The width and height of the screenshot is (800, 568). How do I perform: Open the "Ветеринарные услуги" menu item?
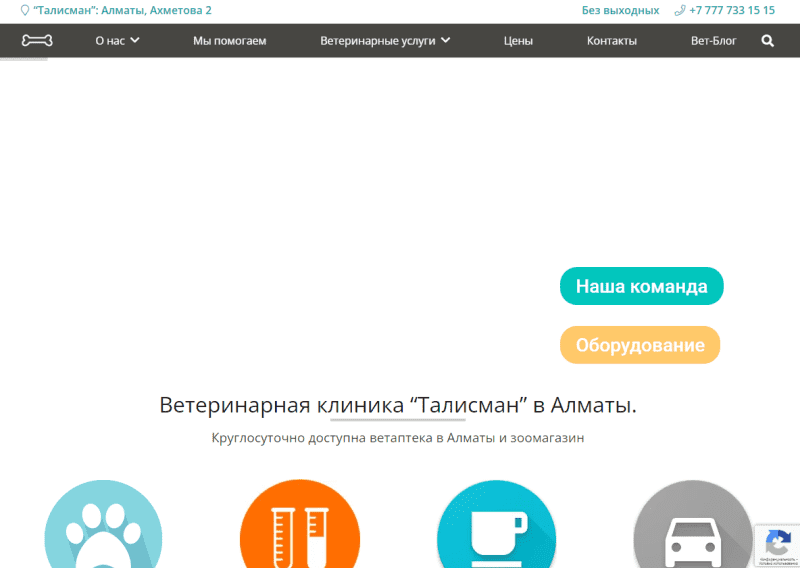coord(378,41)
